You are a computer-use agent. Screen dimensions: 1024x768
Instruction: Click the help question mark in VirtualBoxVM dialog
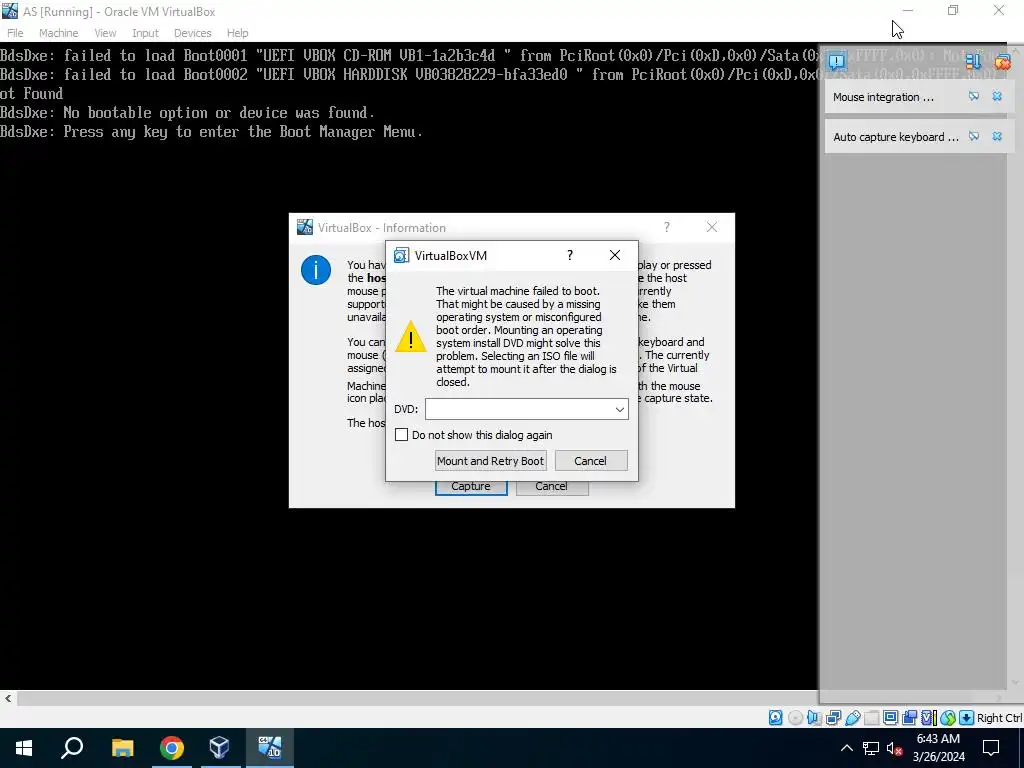(570, 255)
